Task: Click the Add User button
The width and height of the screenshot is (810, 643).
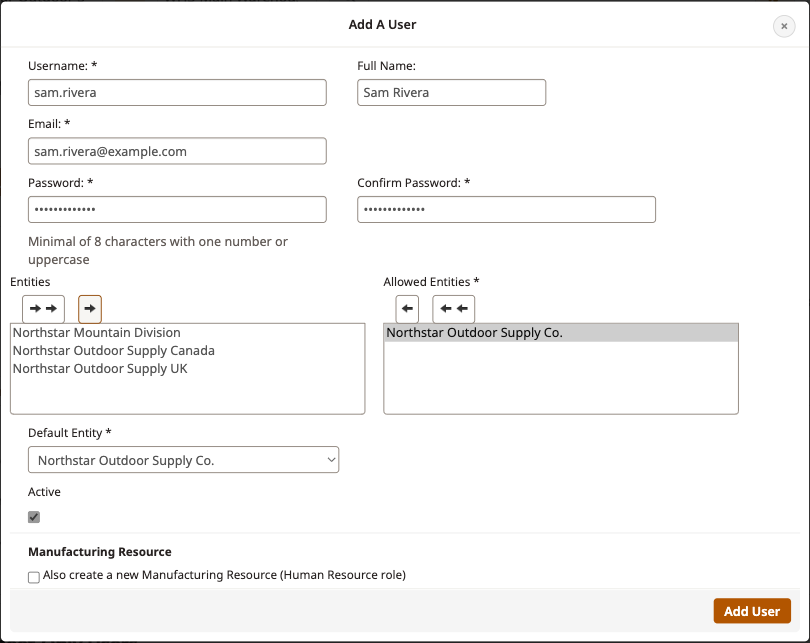Action: coord(752,611)
